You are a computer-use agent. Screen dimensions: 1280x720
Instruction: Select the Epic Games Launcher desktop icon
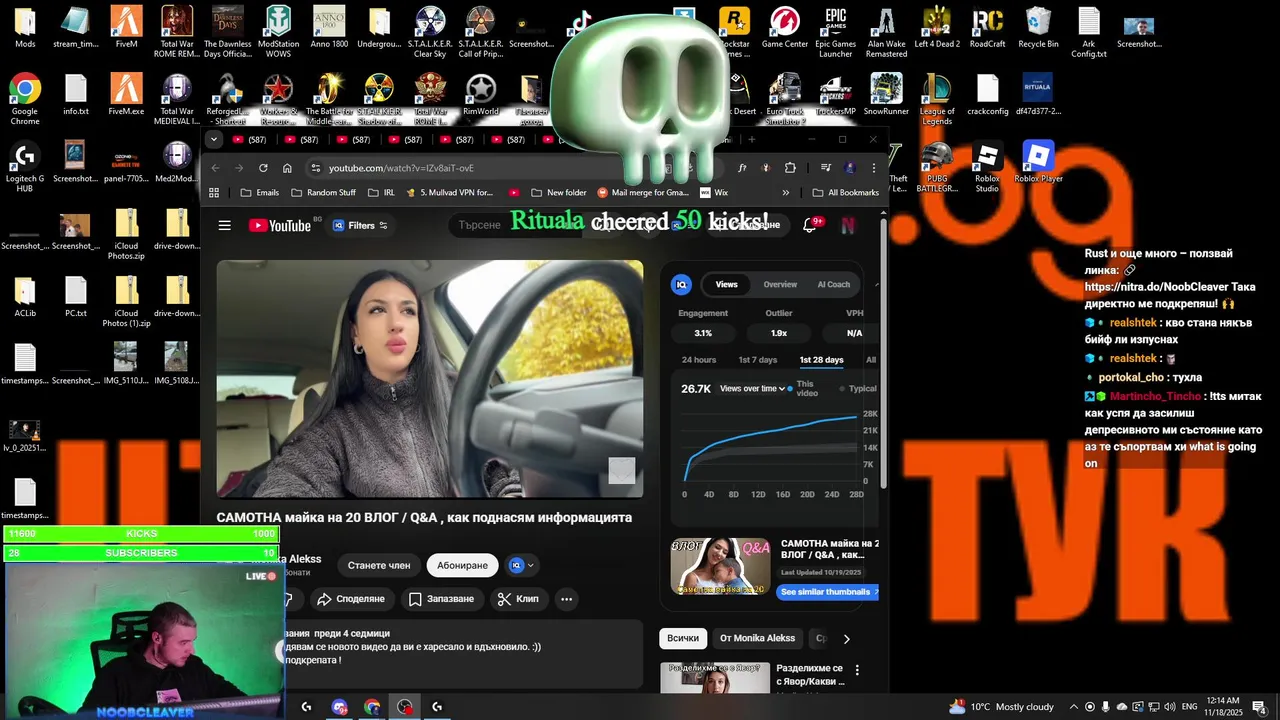pos(835,32)
